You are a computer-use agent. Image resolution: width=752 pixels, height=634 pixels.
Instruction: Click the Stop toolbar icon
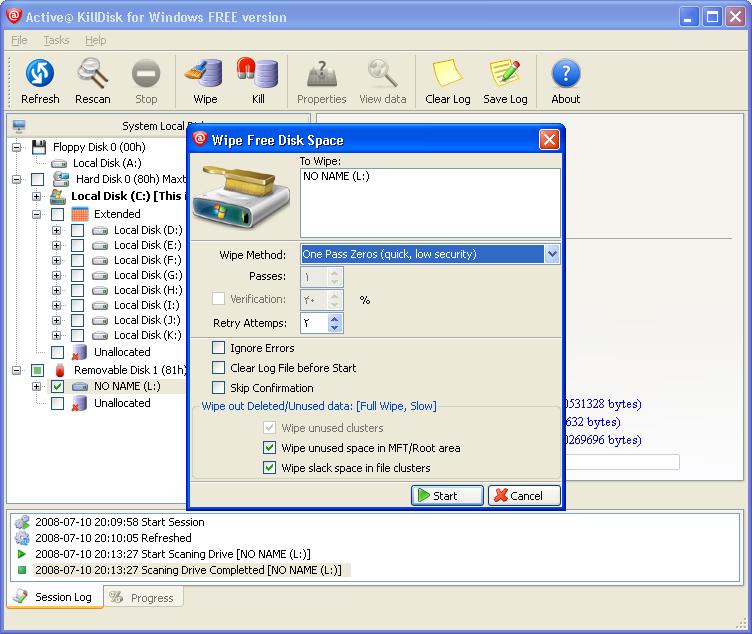pyautogui.click(x=146, y=74)
